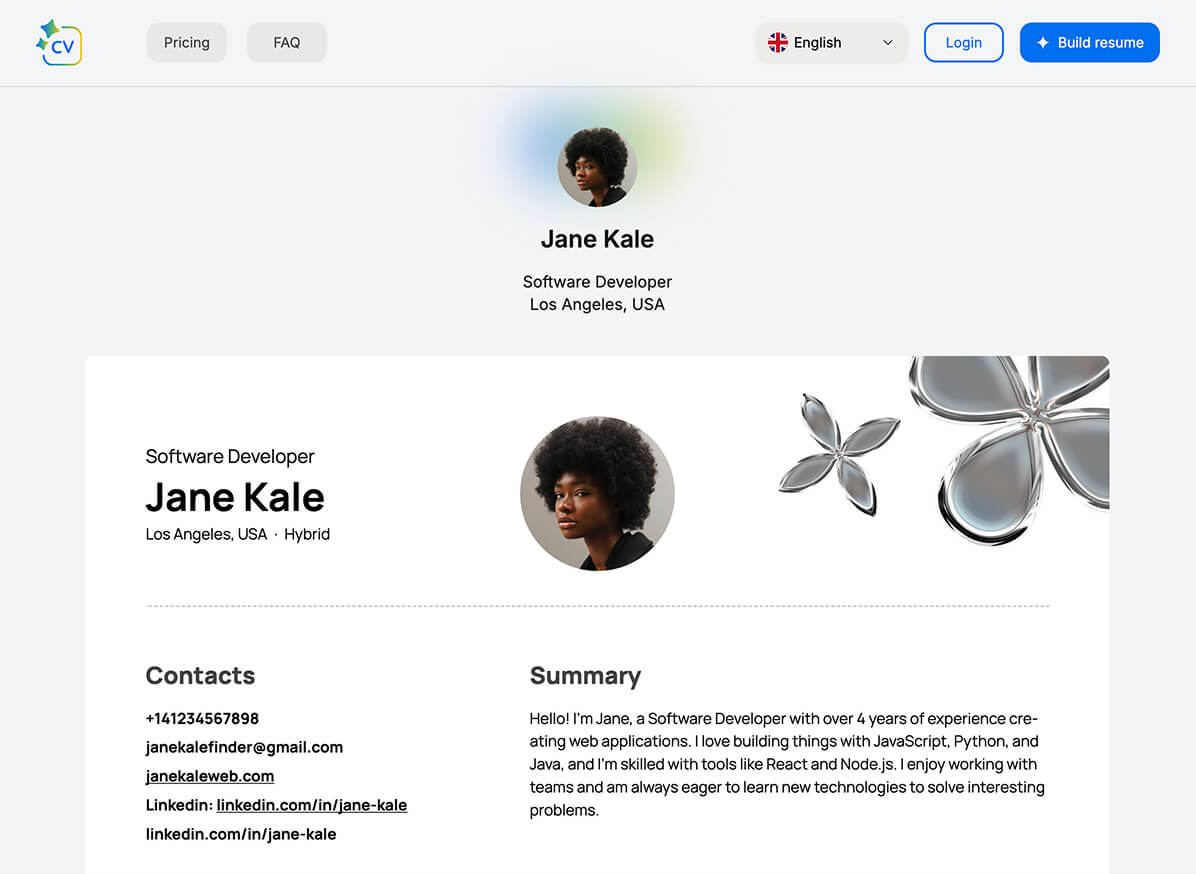Click the plain linkedin.com/in/jane-kale text

point(241,834)
